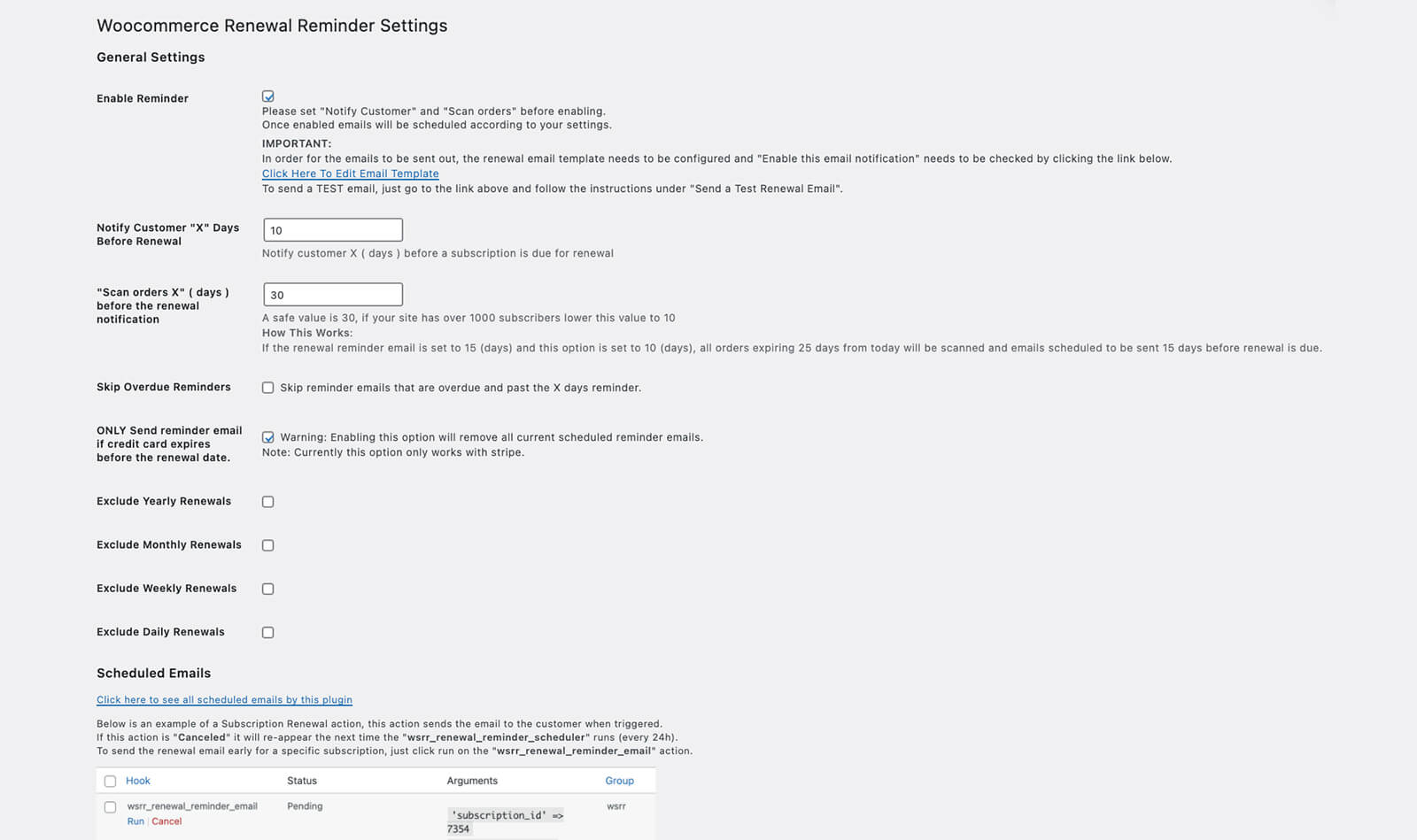This screenshot has width=1417, height=840.
Task: Click Cancel under the wsrr_renewal_reminder_email hook
Action: (x=166, y=821)
